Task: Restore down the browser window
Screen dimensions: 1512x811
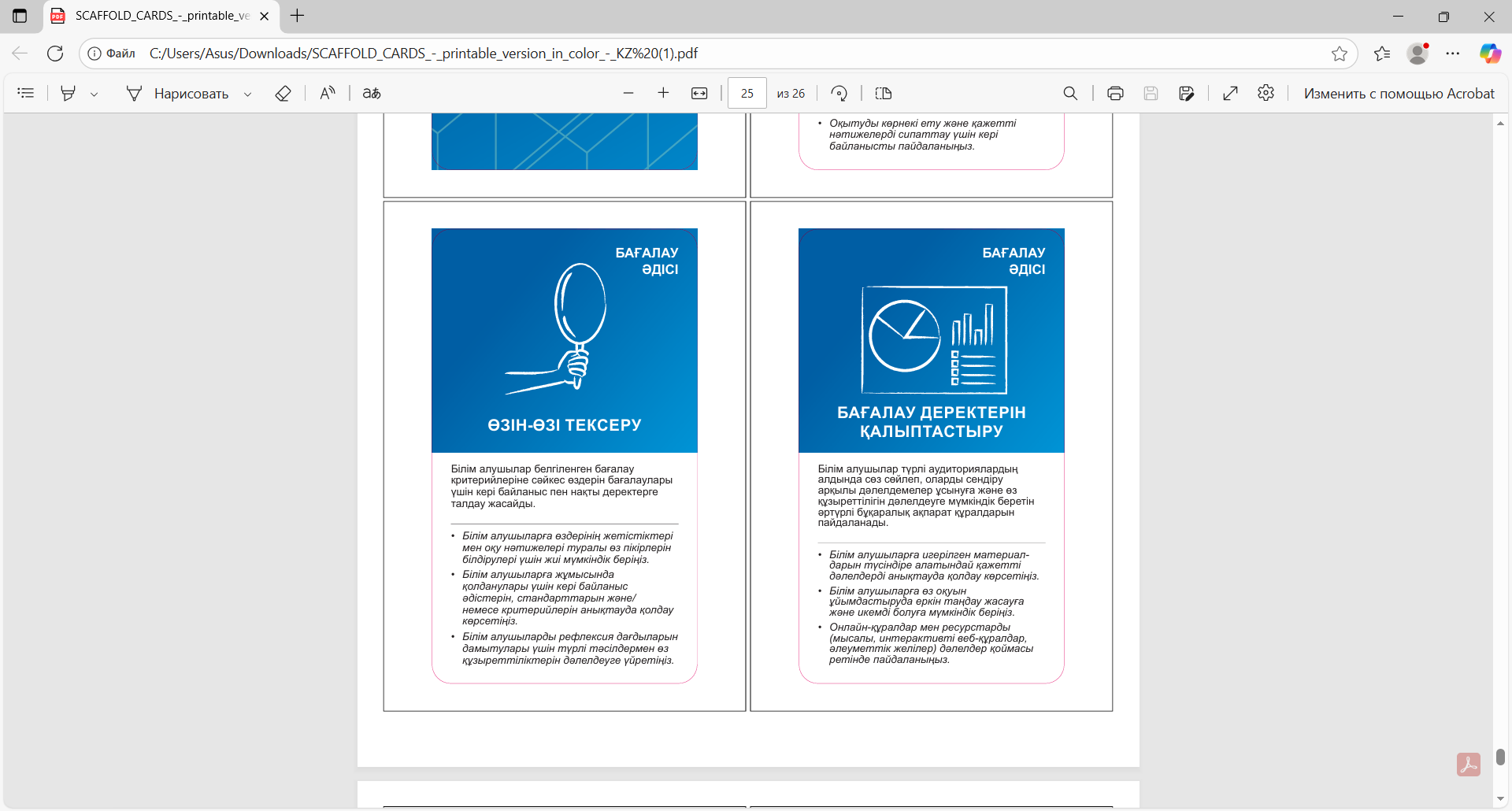Action: click(1443, 16)
